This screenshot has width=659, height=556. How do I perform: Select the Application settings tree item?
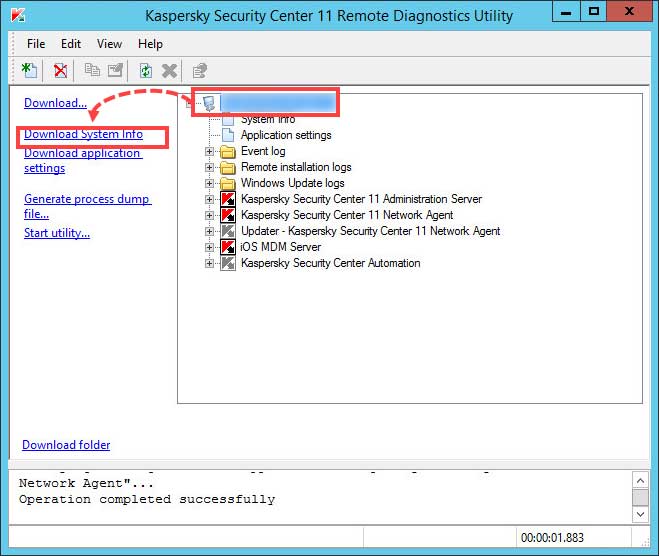click(x=286, y=135)
